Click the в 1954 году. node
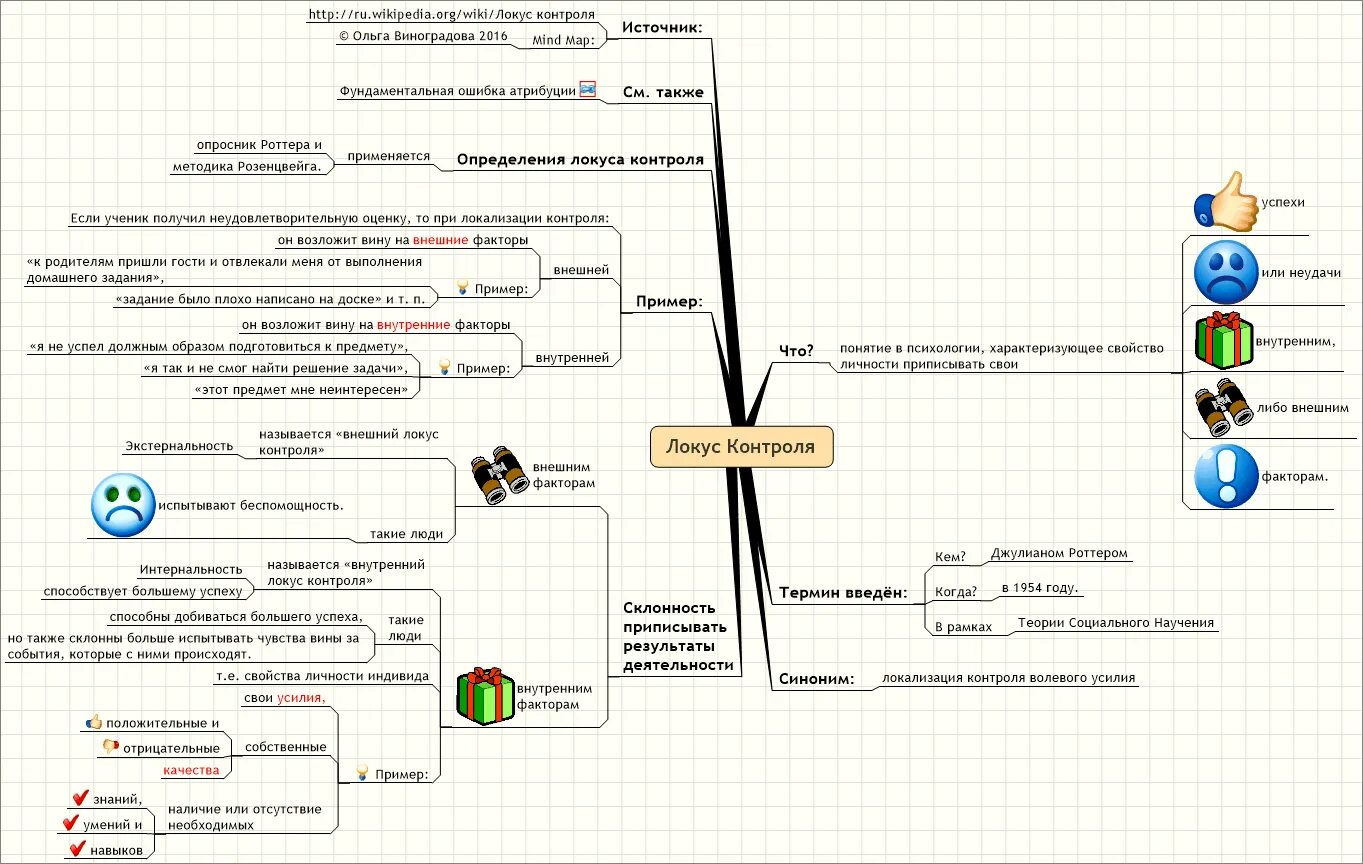1363x864 pixels. pos(1039,588)
